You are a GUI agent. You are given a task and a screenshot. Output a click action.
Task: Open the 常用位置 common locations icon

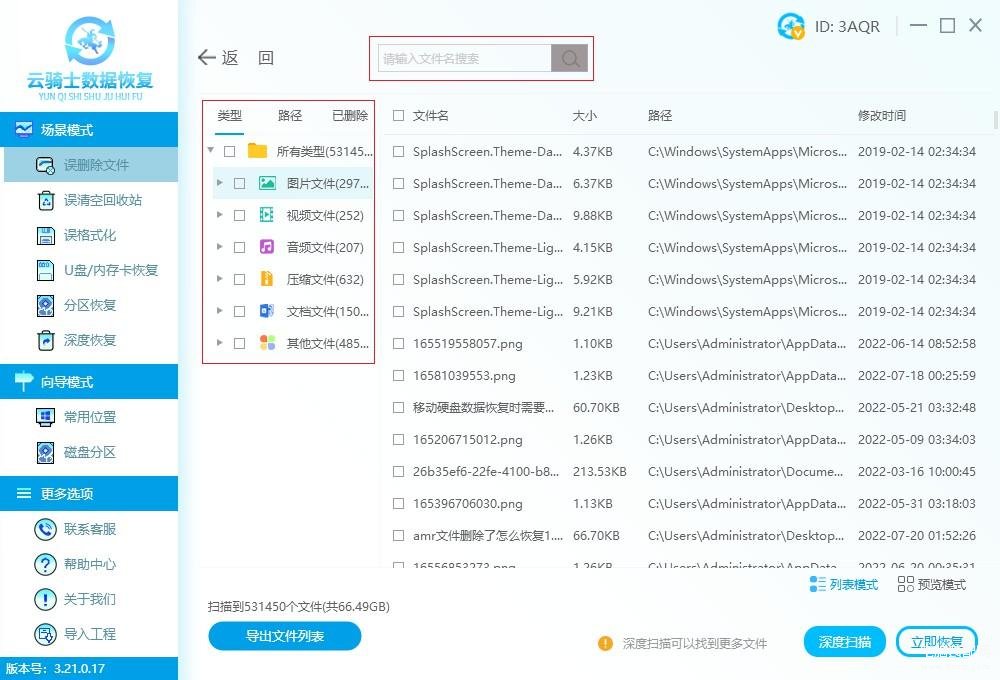[45, 417]
